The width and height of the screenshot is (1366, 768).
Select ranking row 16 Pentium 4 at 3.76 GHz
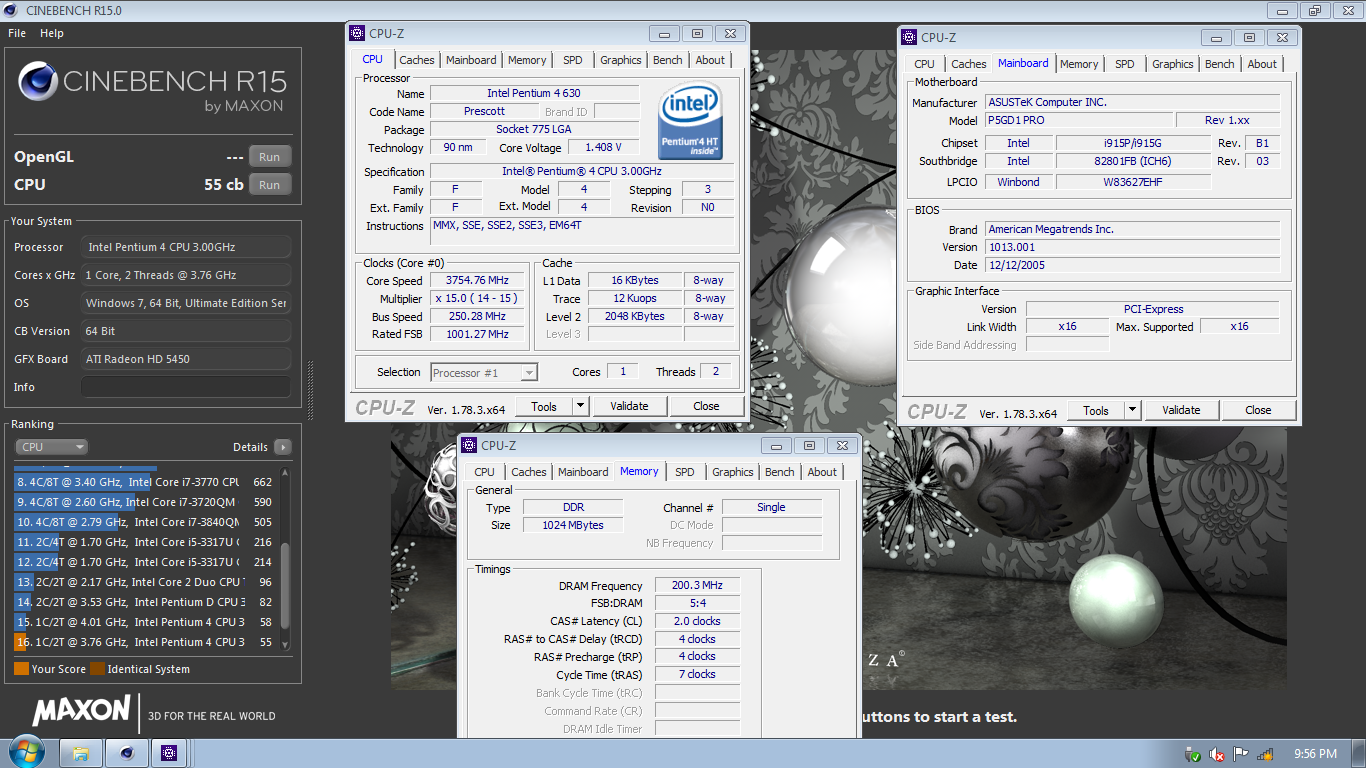coord(145,642)
